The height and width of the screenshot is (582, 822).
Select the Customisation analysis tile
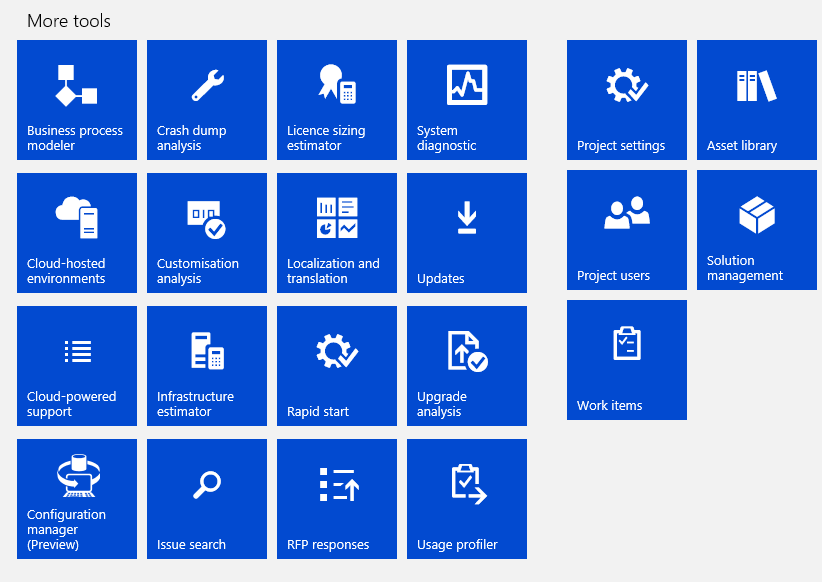pyautogui.click(x=207, y=233)
